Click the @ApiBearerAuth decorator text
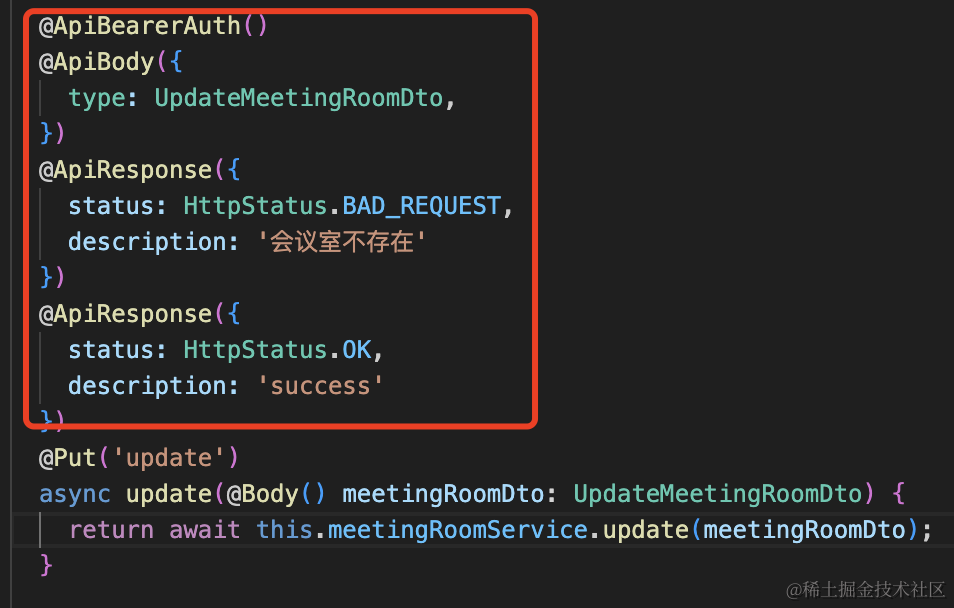 coord(139,26)
